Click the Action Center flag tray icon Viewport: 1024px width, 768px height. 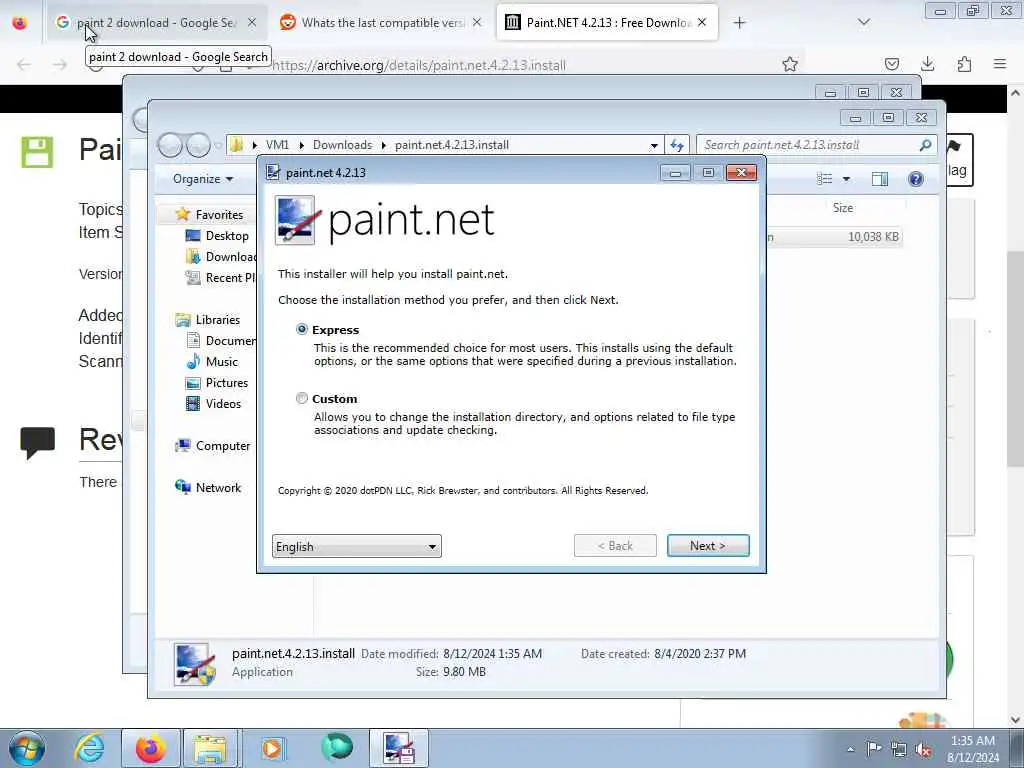click(874, 749)
